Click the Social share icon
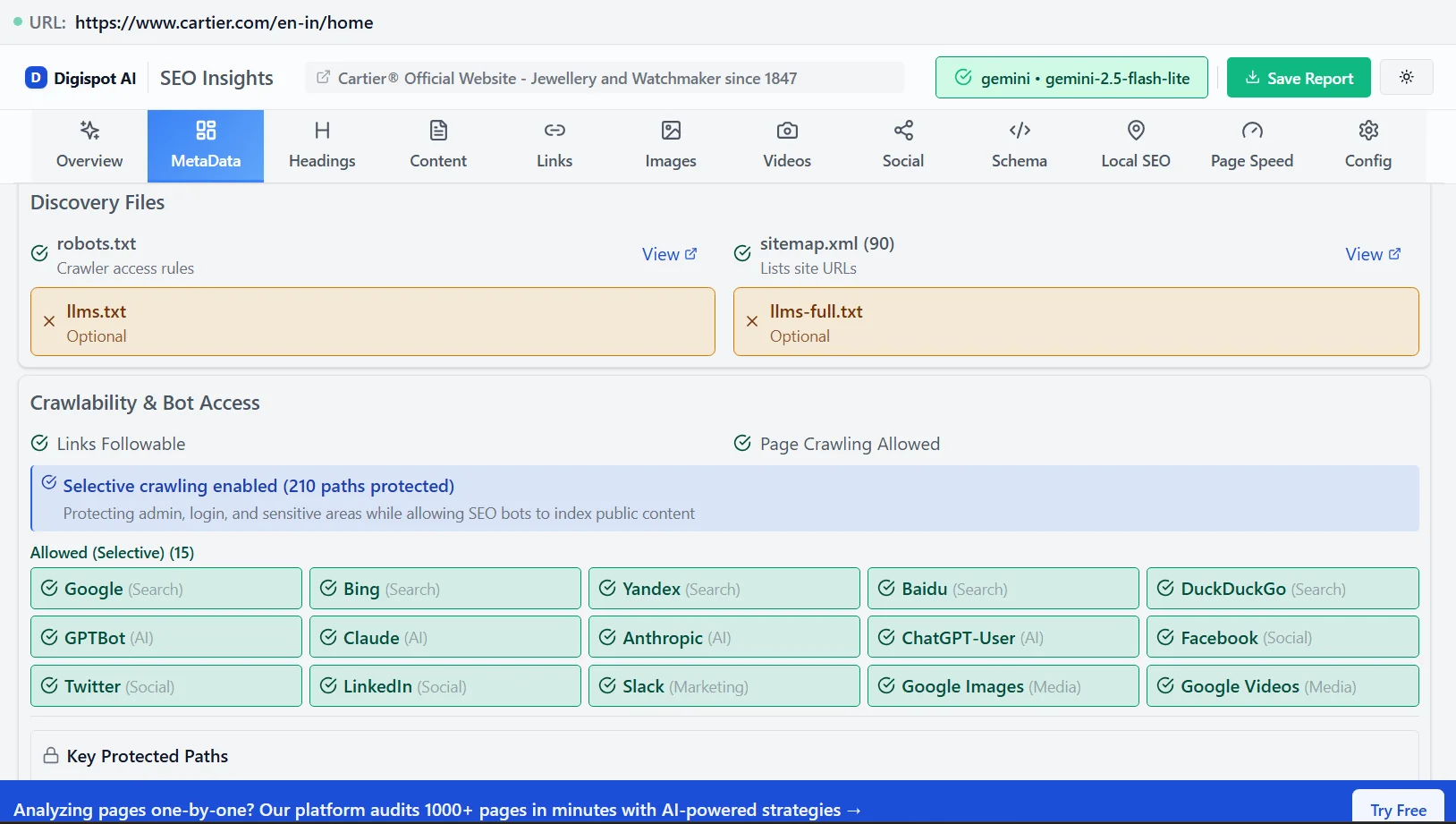The width and height of the screenshot is (1456, 824). coord(903,131)
